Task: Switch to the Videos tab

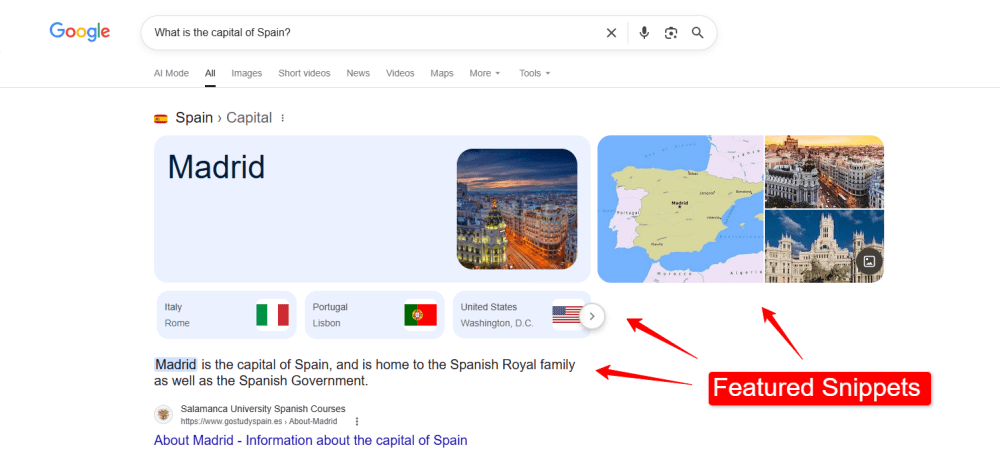Action: click(x=400, y=73)
